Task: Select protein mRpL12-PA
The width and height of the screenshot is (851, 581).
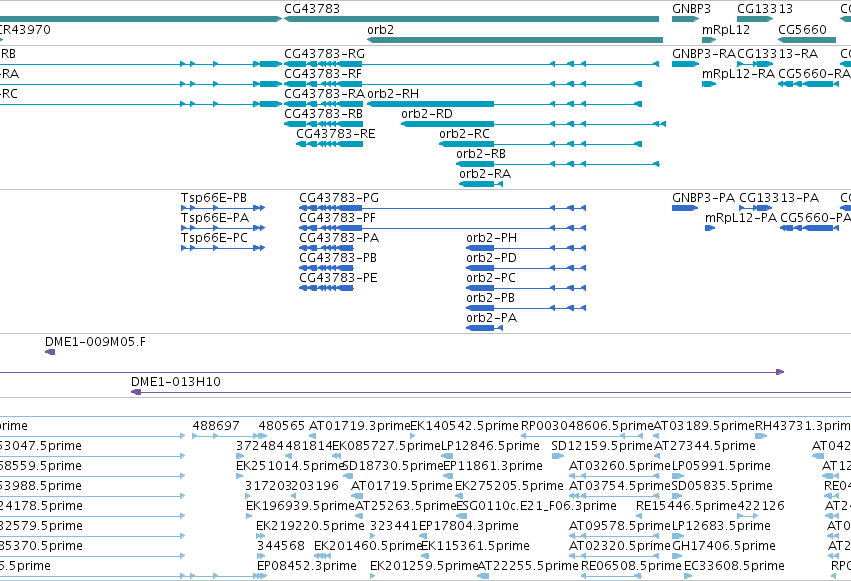Action: tap(710, 228)
